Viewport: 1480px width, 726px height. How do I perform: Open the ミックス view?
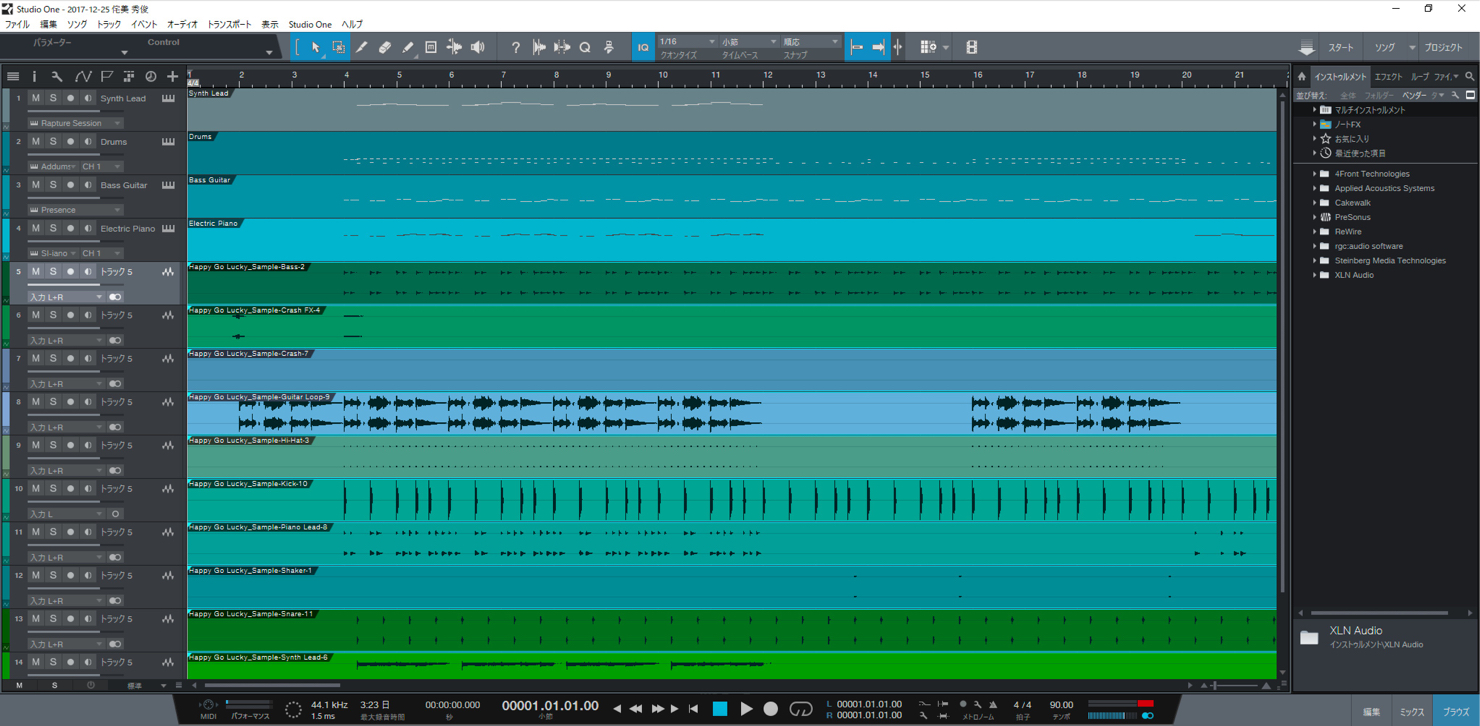pyautogui.click(x=1412, y=712)
